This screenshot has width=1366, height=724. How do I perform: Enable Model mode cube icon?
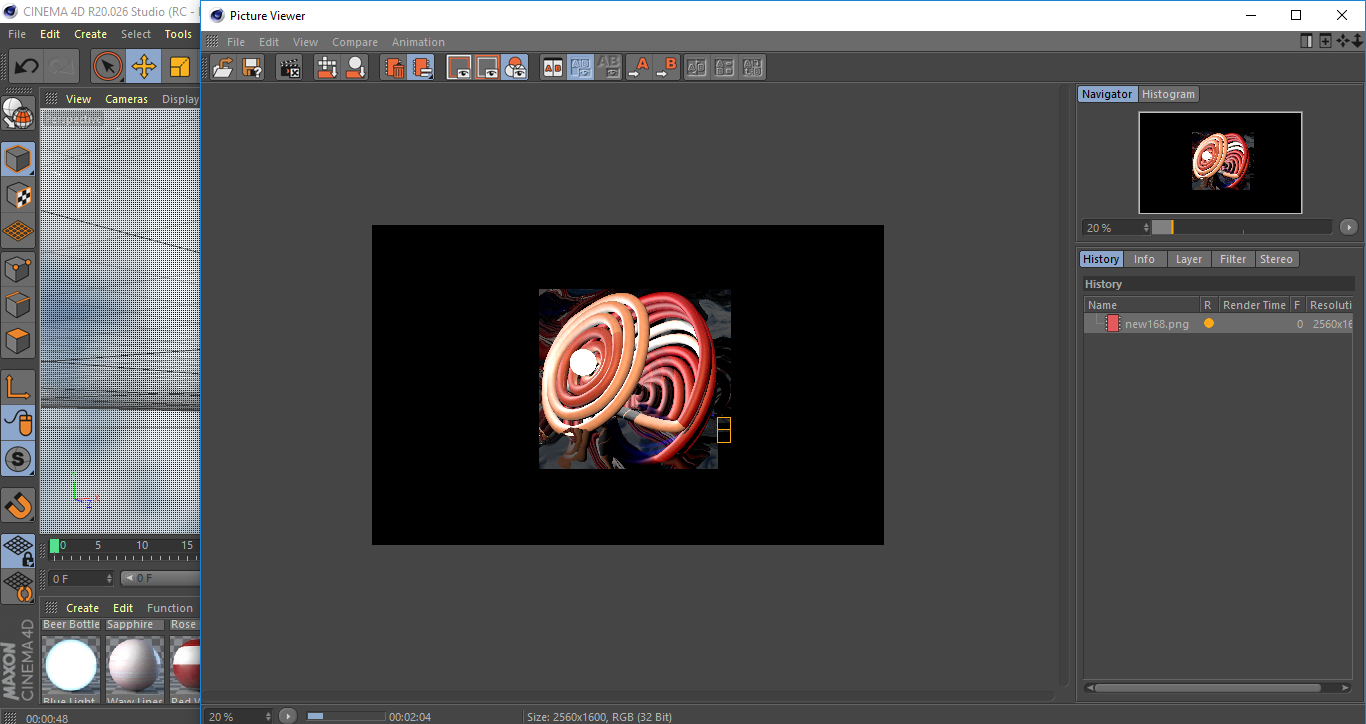coord(18,159)
